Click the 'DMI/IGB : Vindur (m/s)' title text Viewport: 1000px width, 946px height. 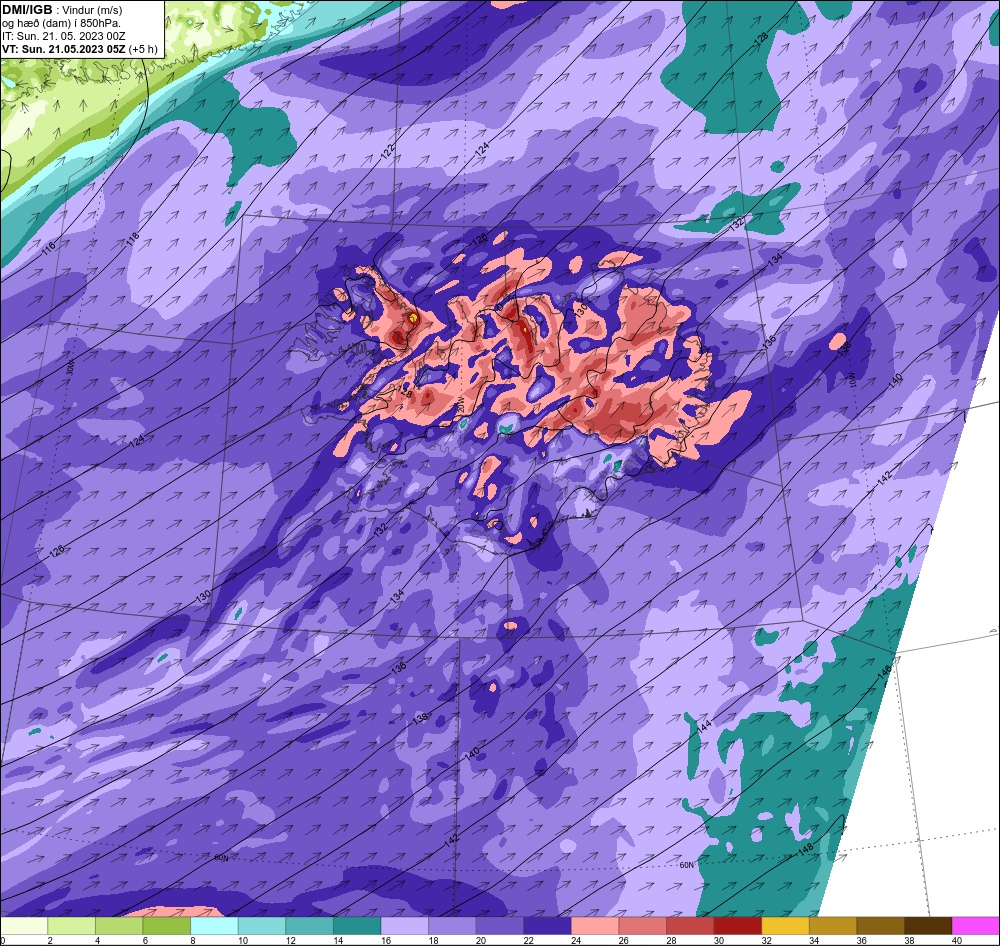[x=62, y=10]
